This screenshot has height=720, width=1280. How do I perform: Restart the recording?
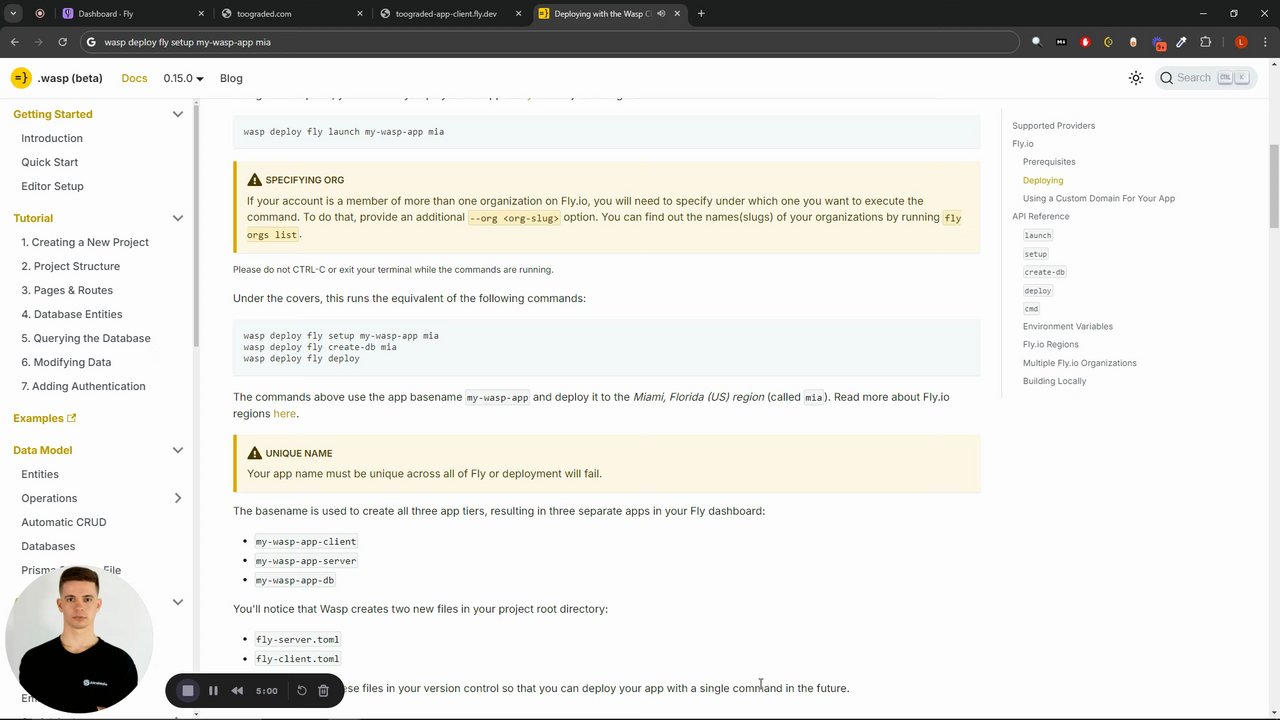tap(301, 691)
